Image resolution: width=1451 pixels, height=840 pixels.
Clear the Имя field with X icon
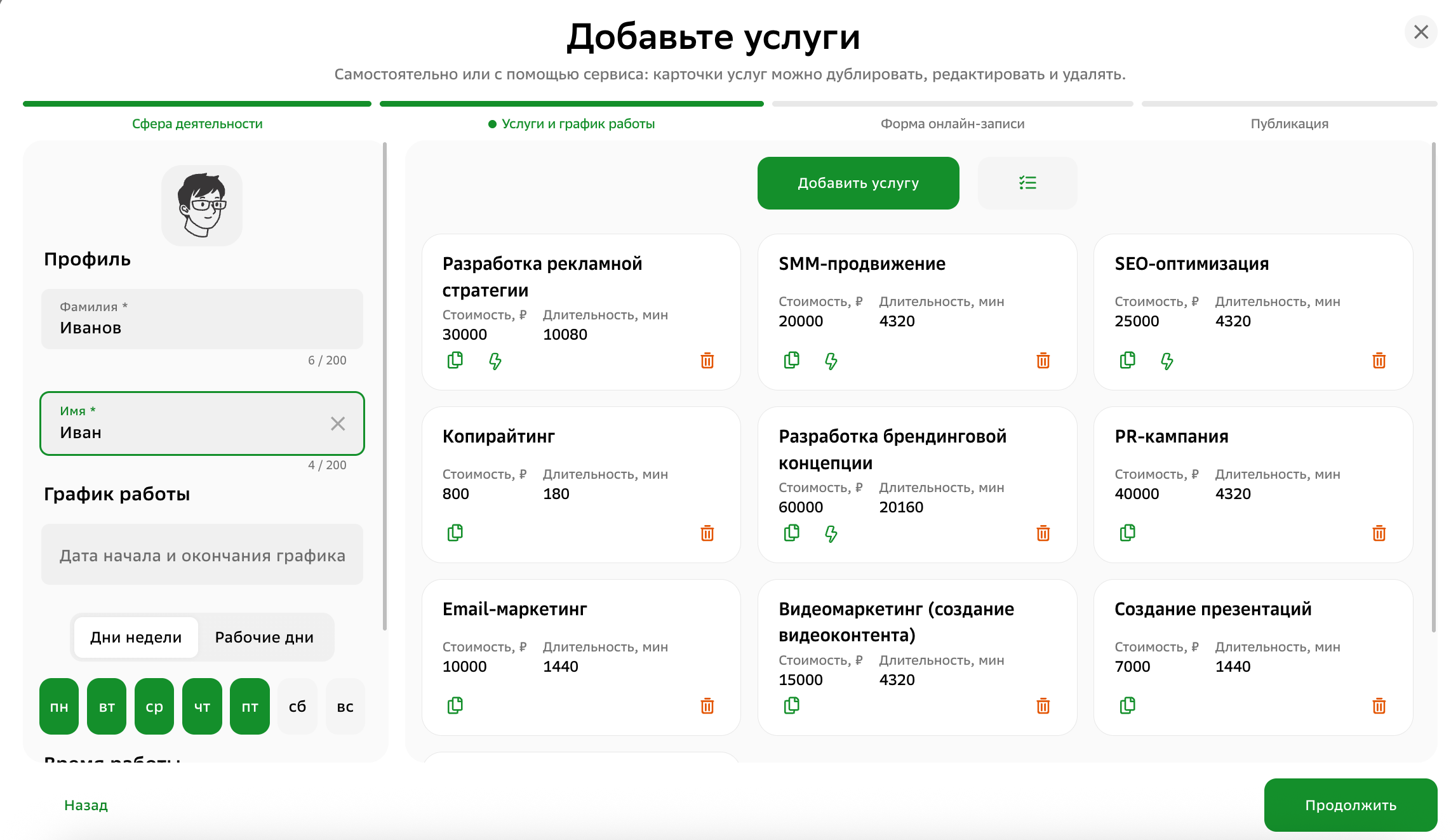pos(338,423)
